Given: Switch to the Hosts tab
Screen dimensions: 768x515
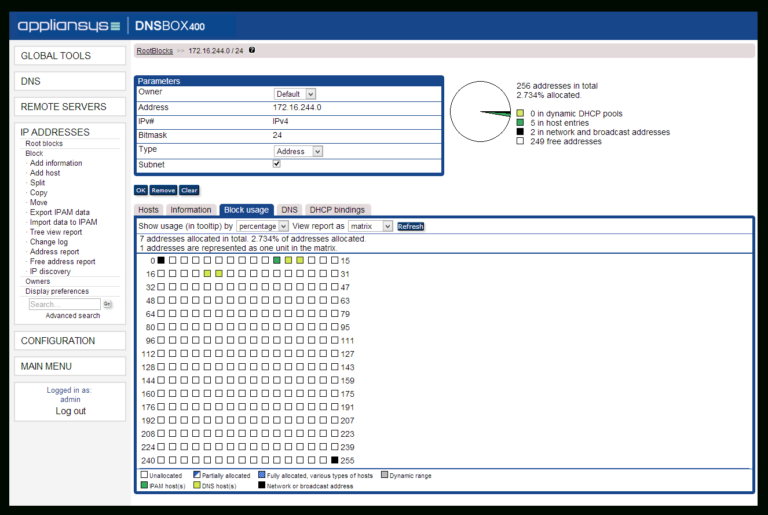Looking at the screenshot, I should pos(148,210).
